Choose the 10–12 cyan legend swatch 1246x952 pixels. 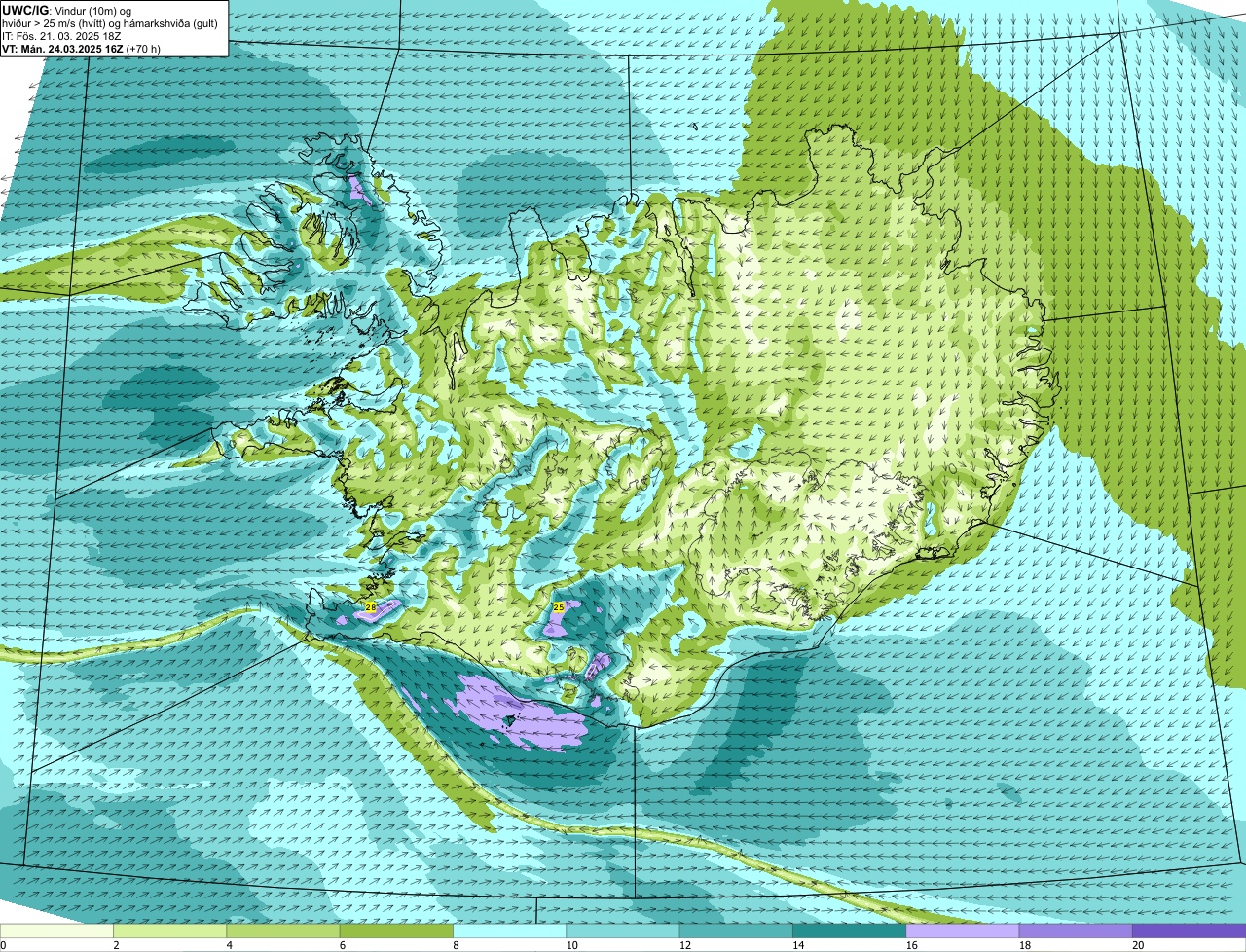pos(623,932)
